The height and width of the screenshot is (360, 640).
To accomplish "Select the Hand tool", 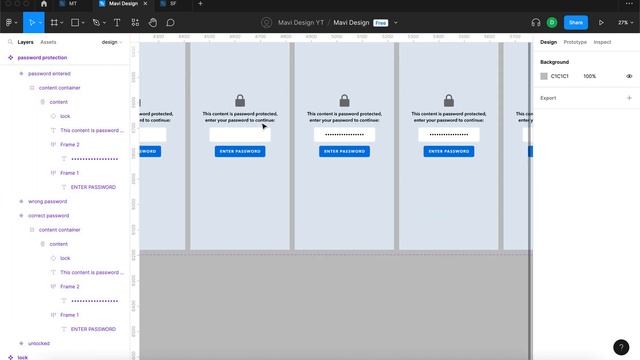I will click(153, 23).
